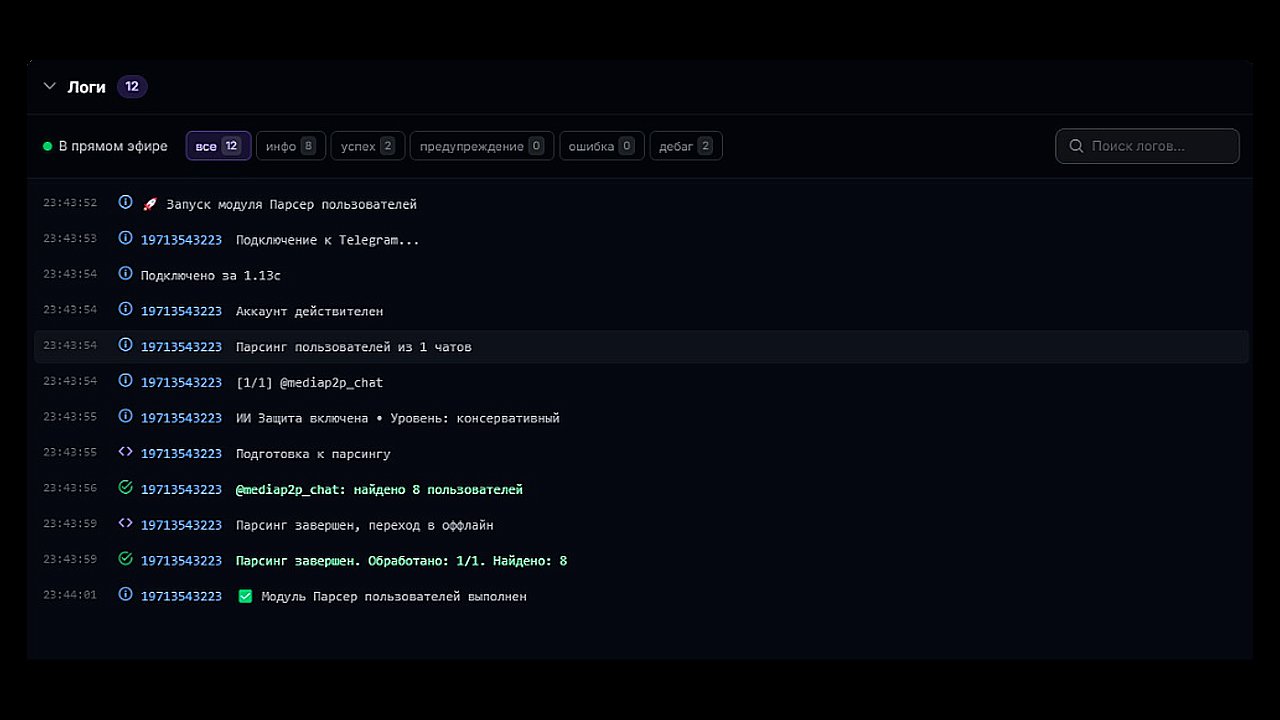This screenshot has width=1280, height=720.
Task: Select message "Парсинг завершен, переход в оффлайн"
Action: (x=365, y=525)
